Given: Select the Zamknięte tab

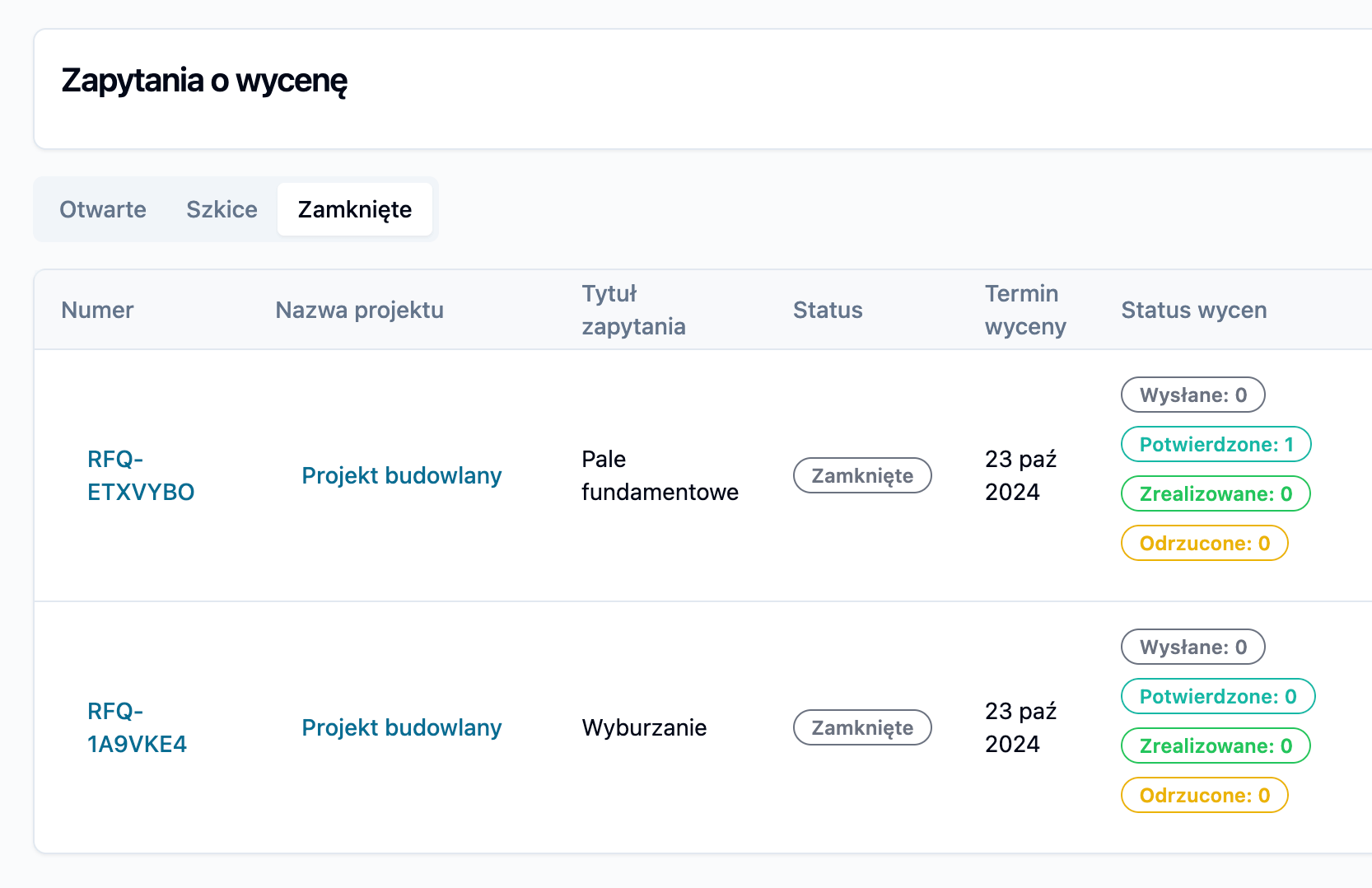Looking at the screenshot, I should (x=355, y=209).
